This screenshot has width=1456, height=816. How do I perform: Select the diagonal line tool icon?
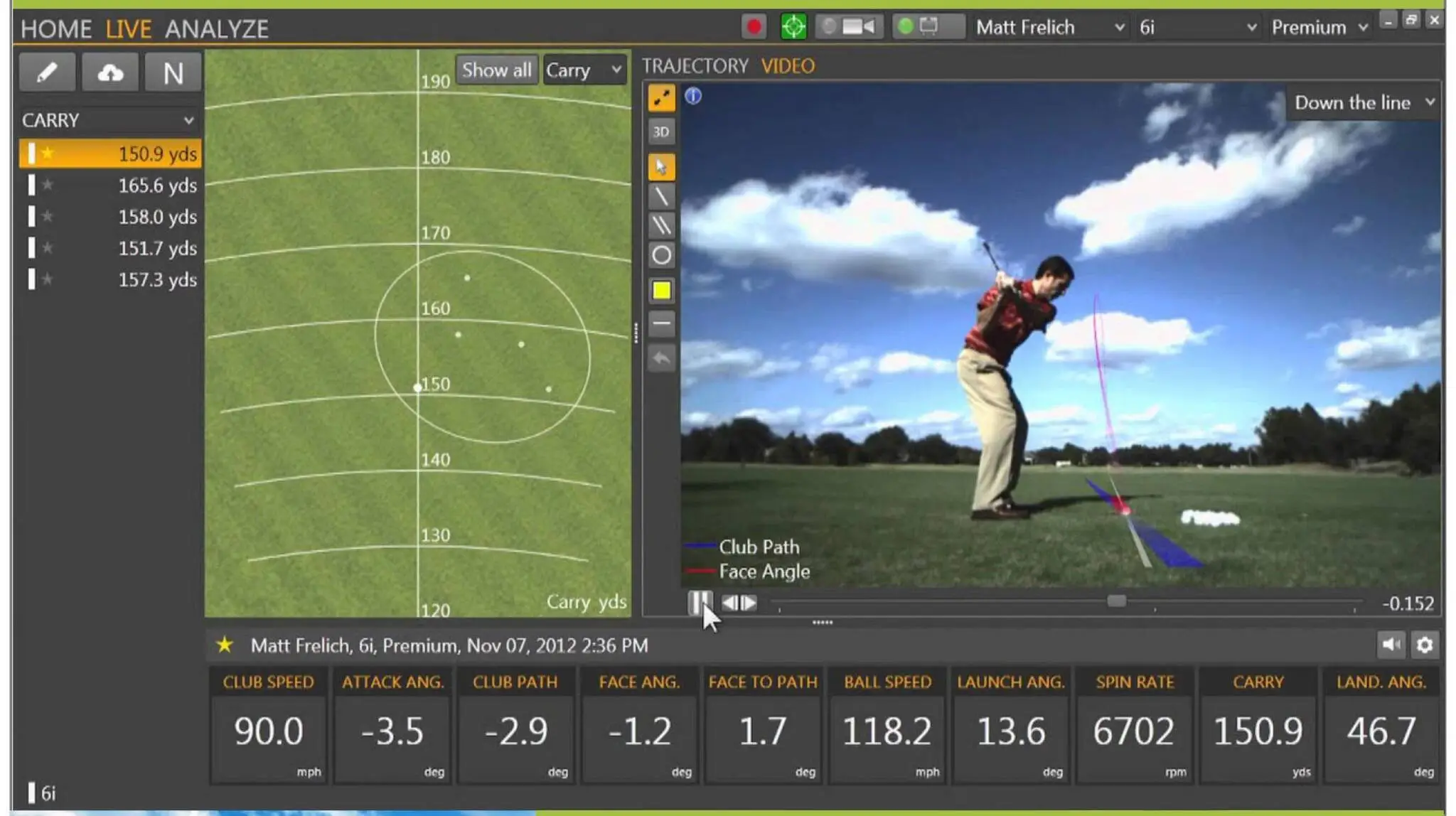pos(660,195)
